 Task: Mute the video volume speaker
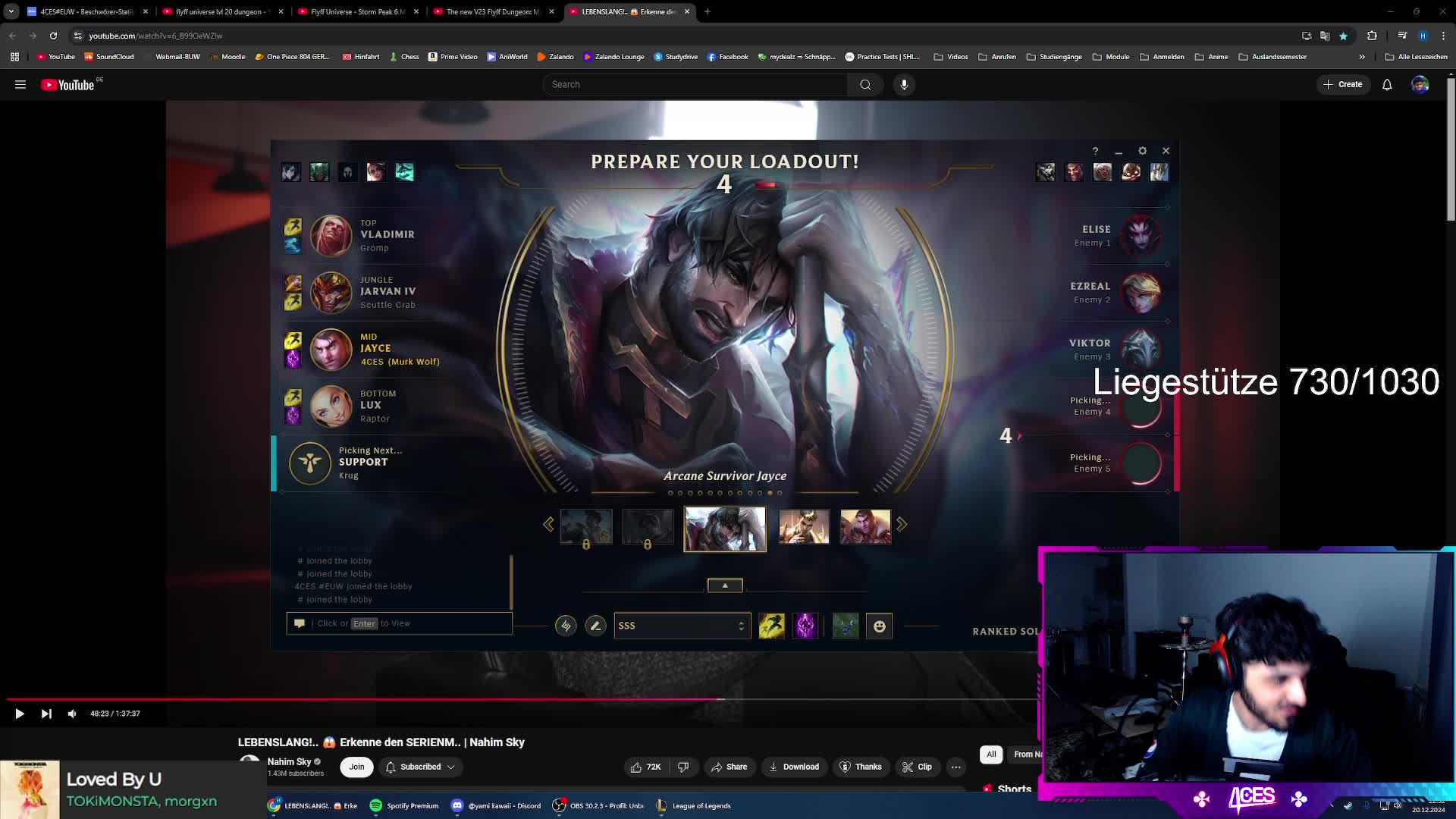pyautogui.click(x=72, y=714)
